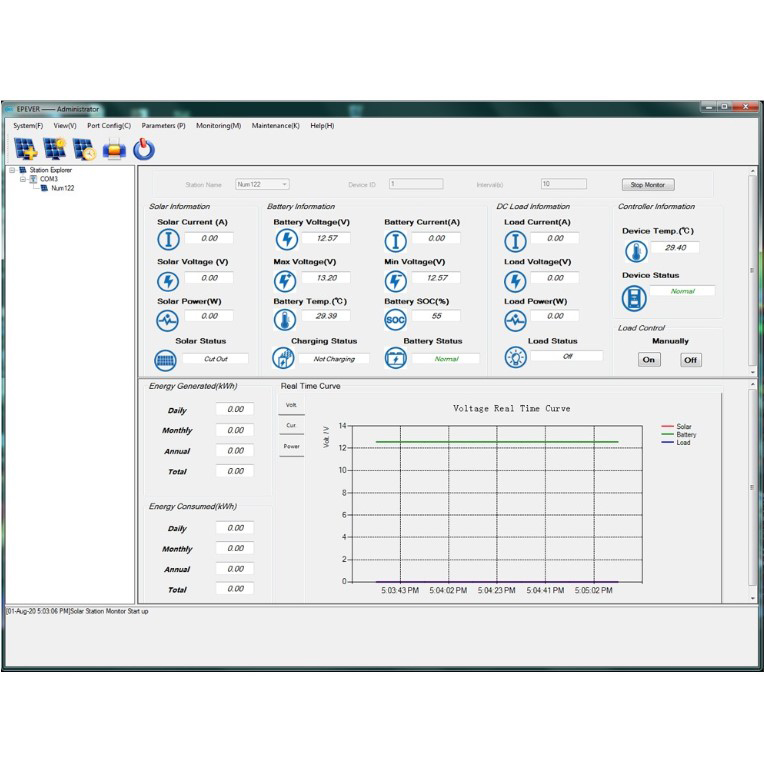Show the Volt real time curve
The width and height of the screenshot is (764, 766).
pos(291,405)
